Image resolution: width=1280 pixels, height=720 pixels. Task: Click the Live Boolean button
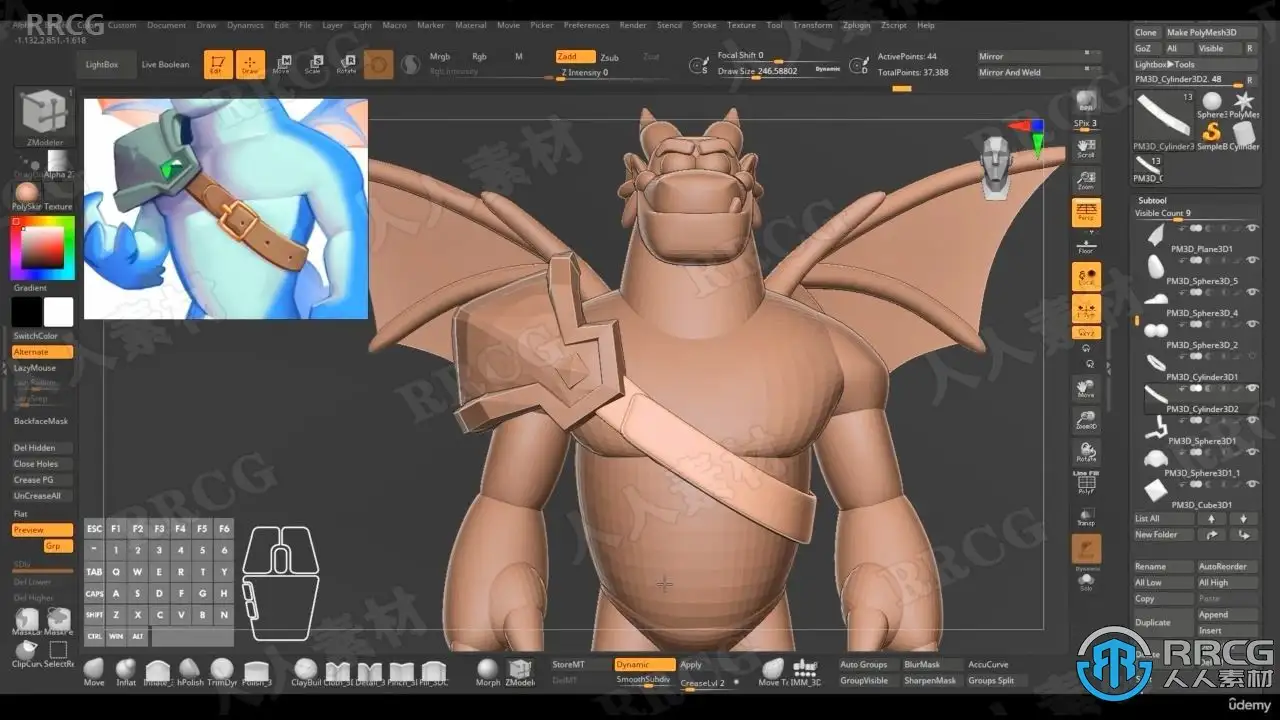tap(165, 64)
